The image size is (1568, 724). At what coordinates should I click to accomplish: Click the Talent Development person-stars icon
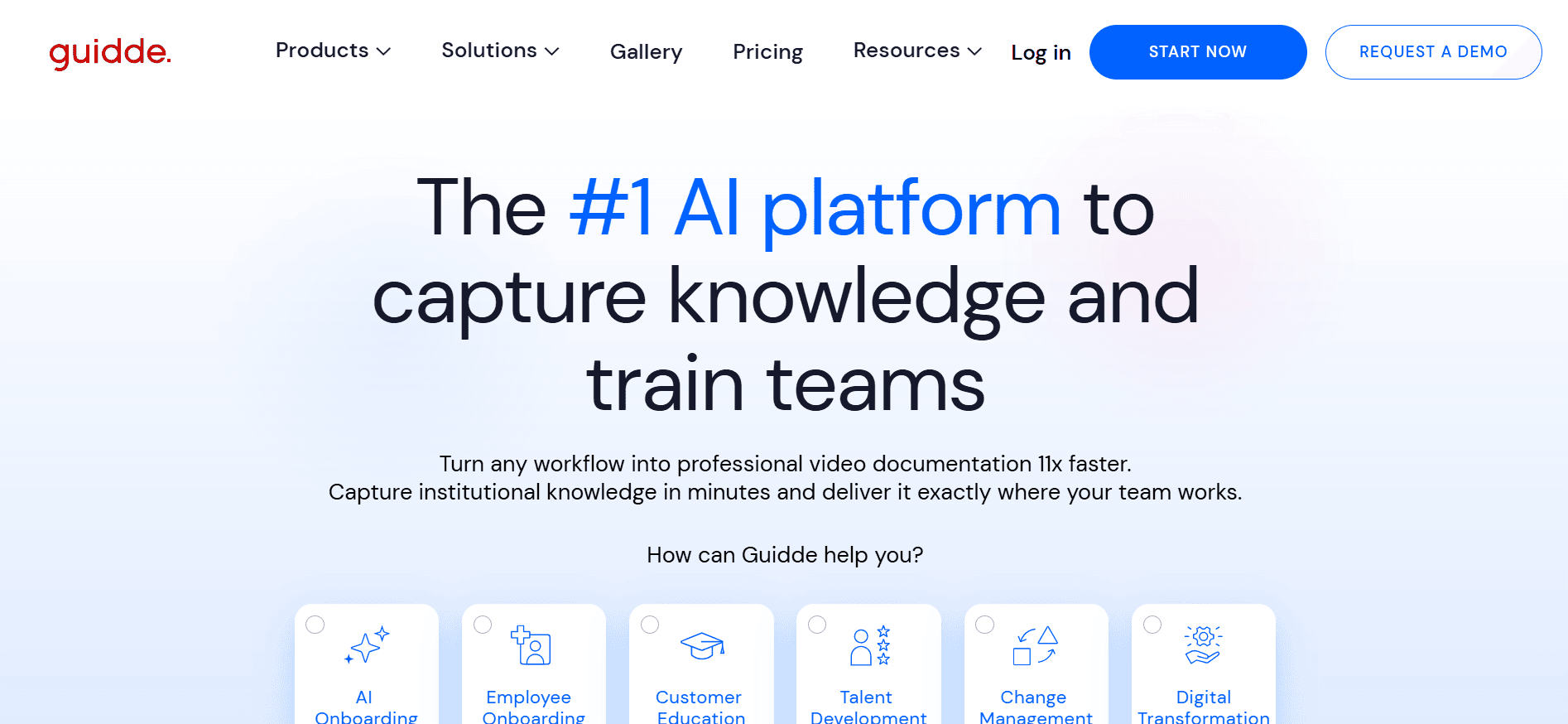tap(870, 645)
